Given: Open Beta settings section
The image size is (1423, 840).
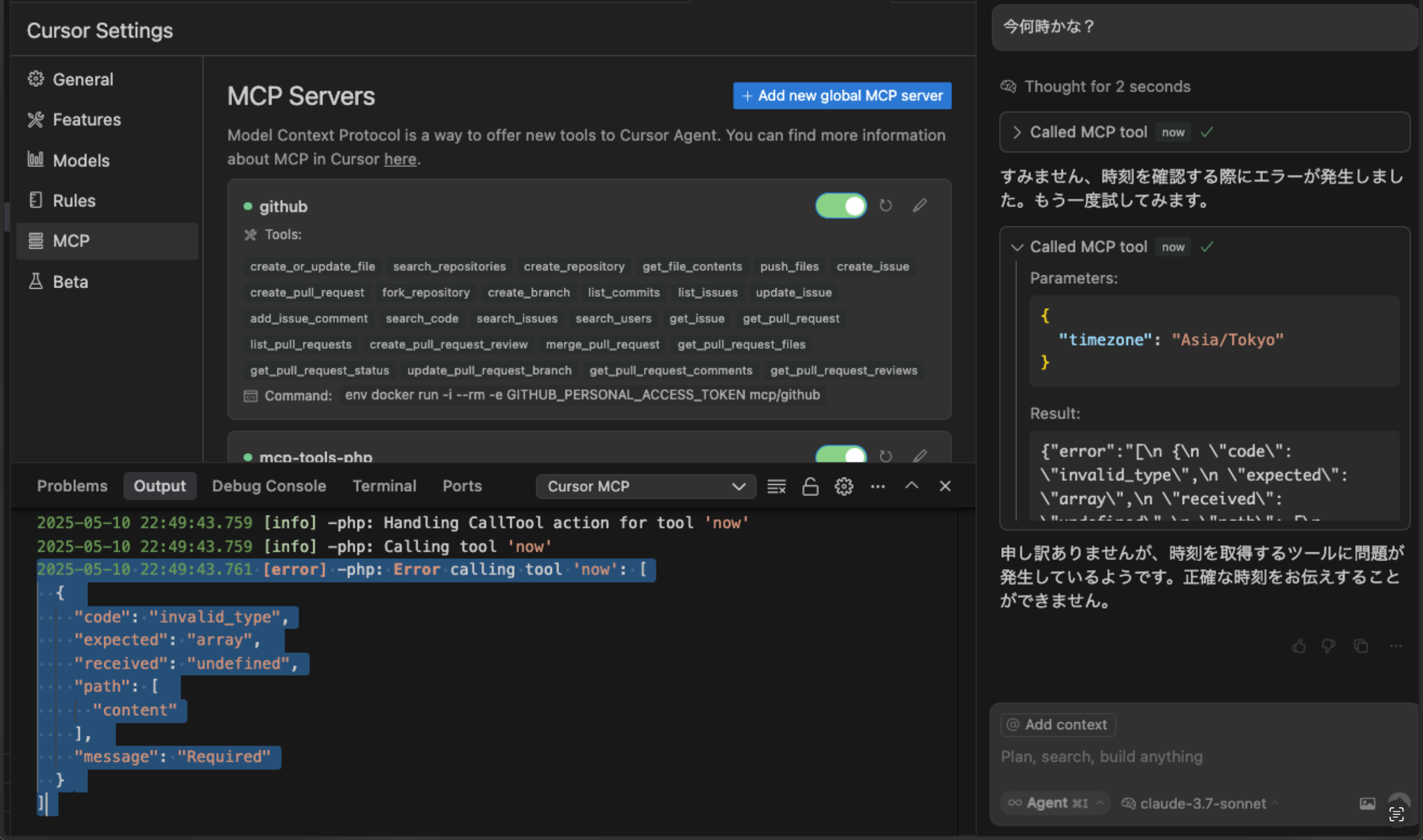Looking at the screenshot, I should click(107, 281).
